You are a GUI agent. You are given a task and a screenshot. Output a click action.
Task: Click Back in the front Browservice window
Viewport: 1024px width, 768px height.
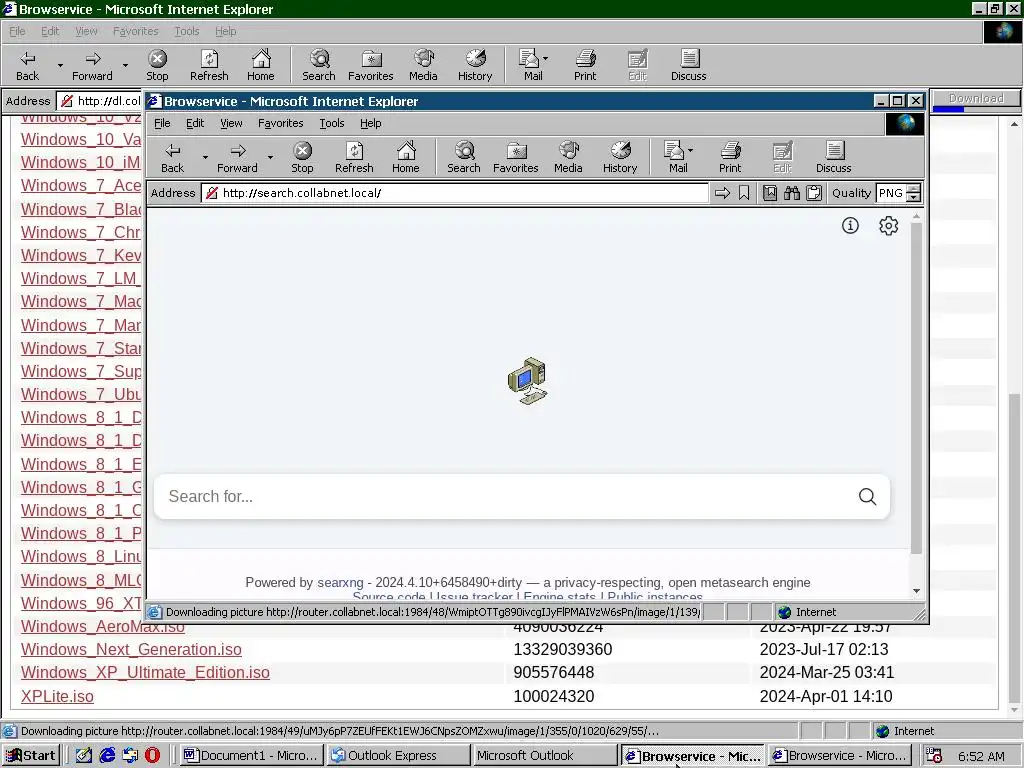click(x=172, y=157)
